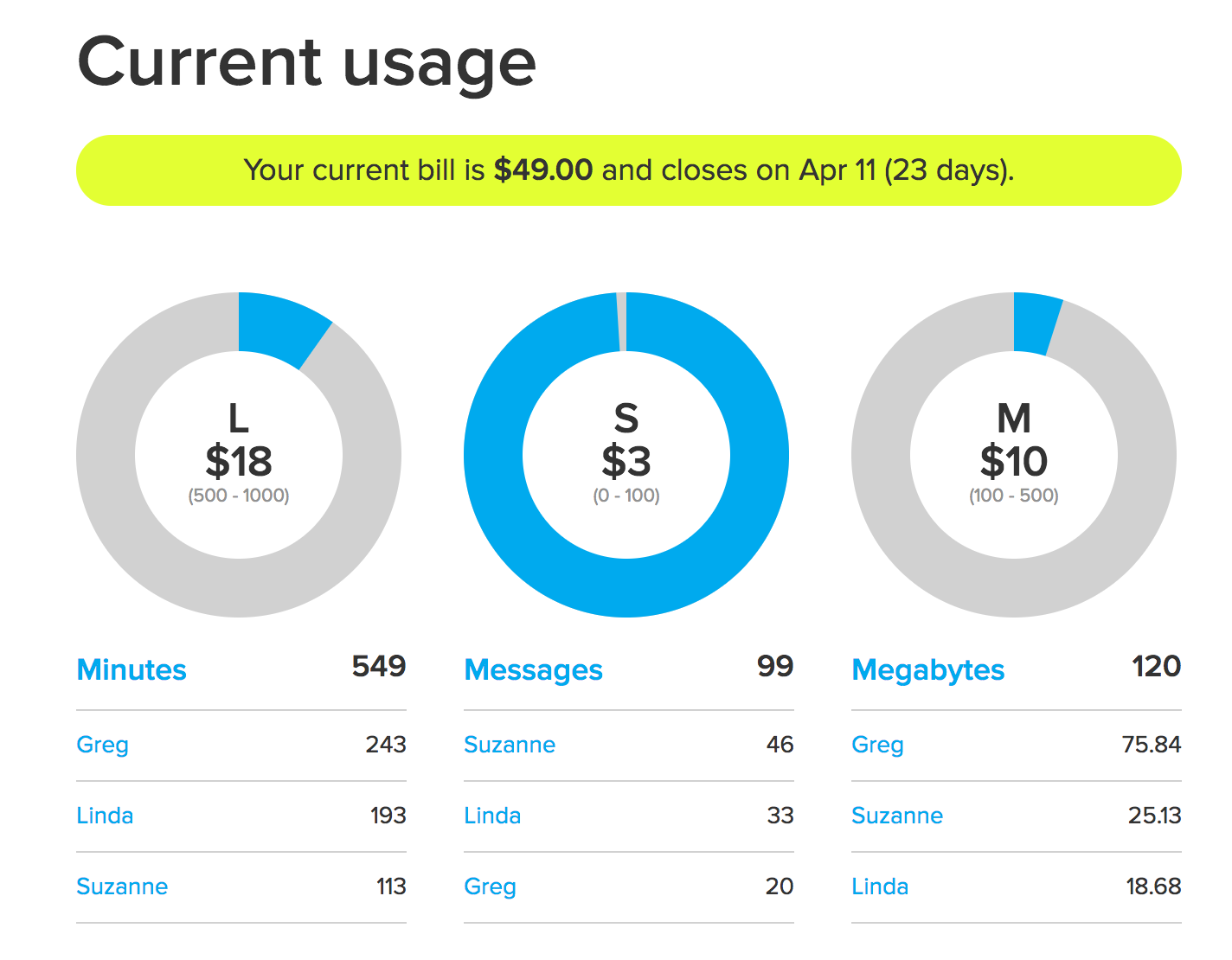This screenshot has height=960, width=1232.
Task: Open Suzanne's entry in the Messages list
Action: click(510, 745)
